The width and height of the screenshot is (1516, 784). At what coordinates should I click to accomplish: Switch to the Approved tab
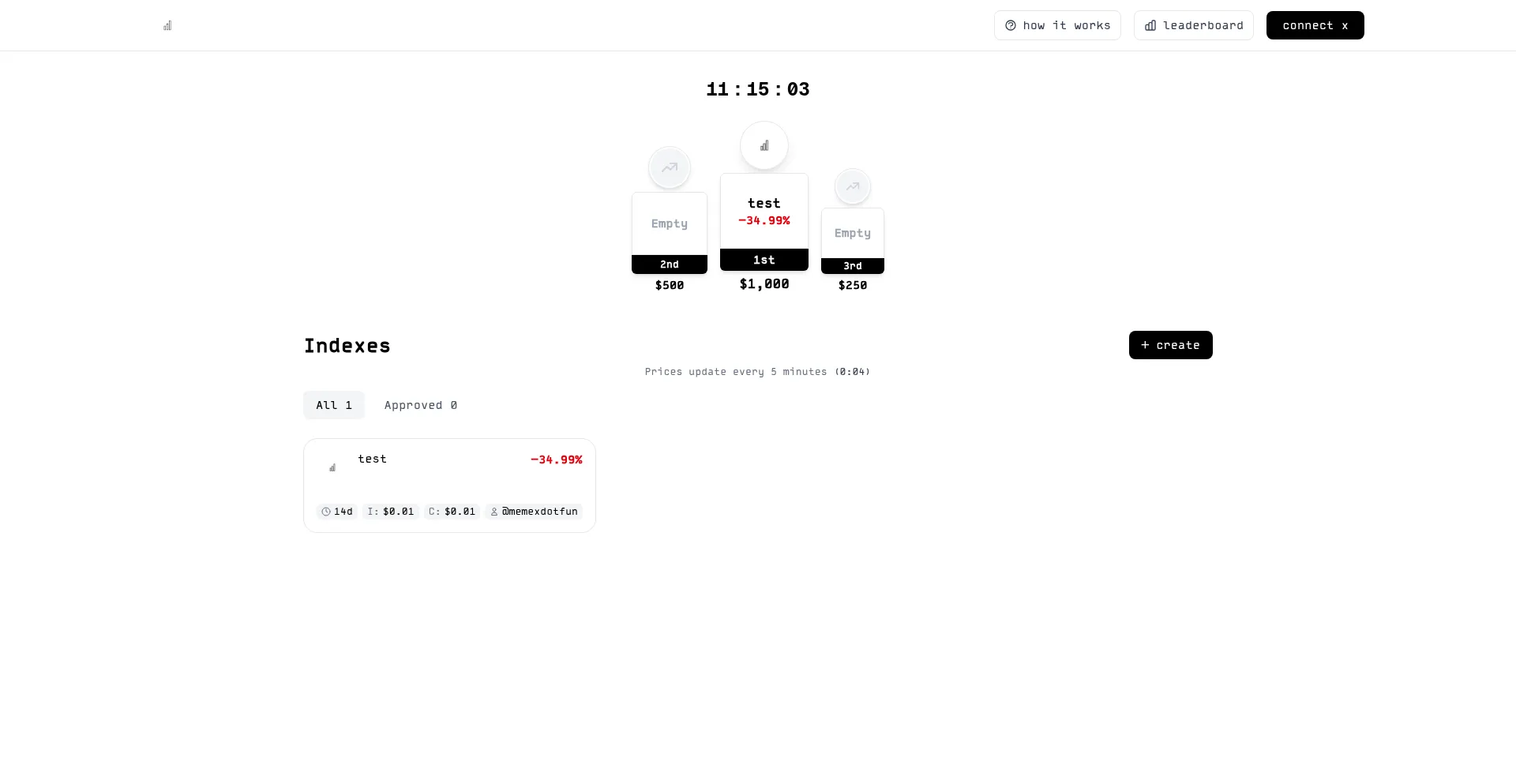tap(420, 405)
